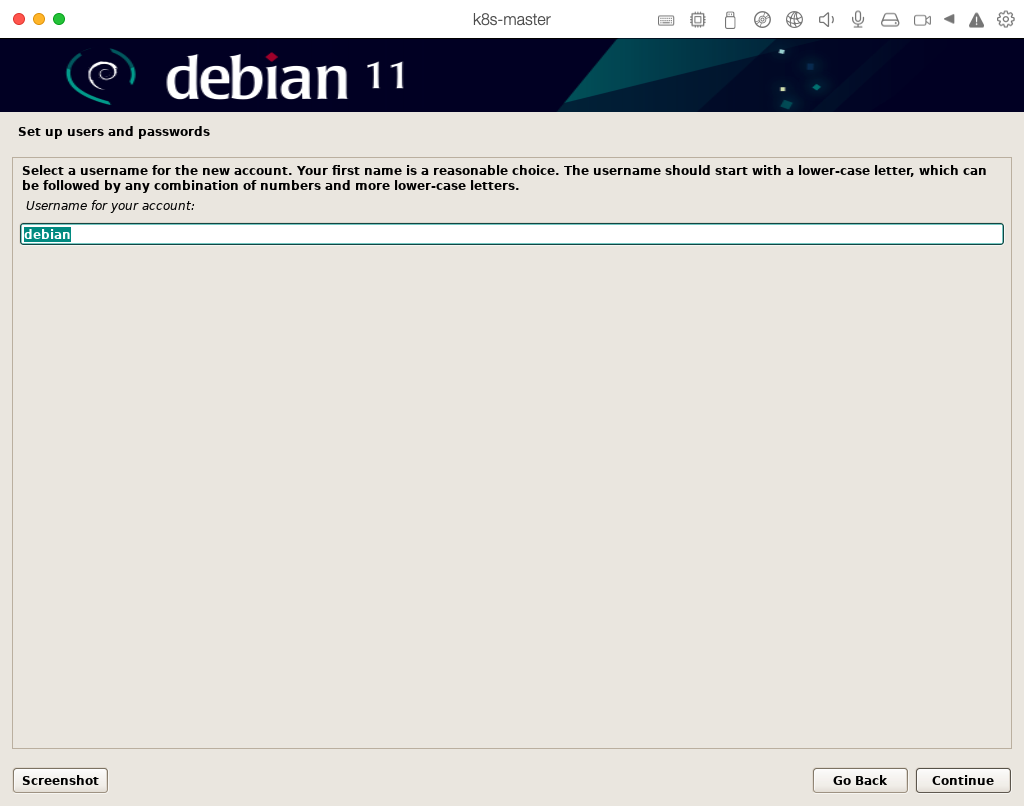Click the Go Back button
1024x806 pixels.
(859, 781)
